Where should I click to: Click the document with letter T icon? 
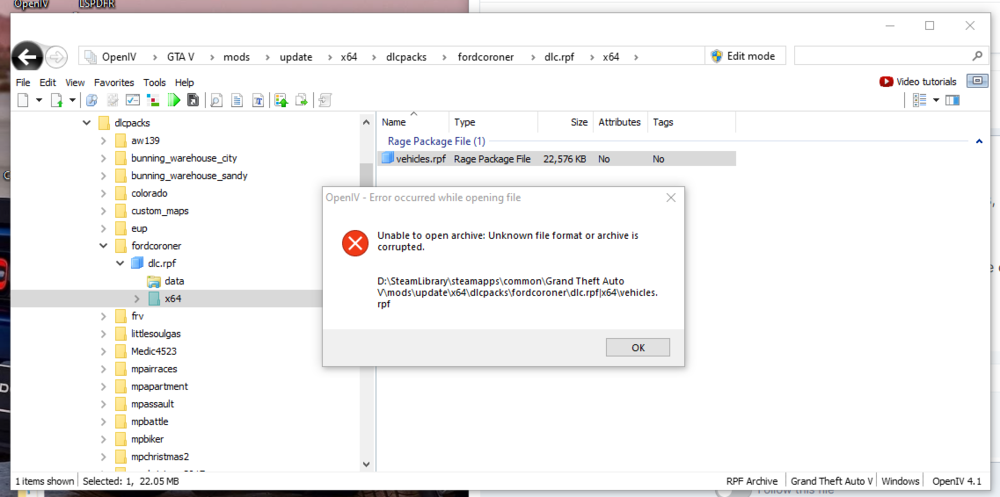click(258, 100)
